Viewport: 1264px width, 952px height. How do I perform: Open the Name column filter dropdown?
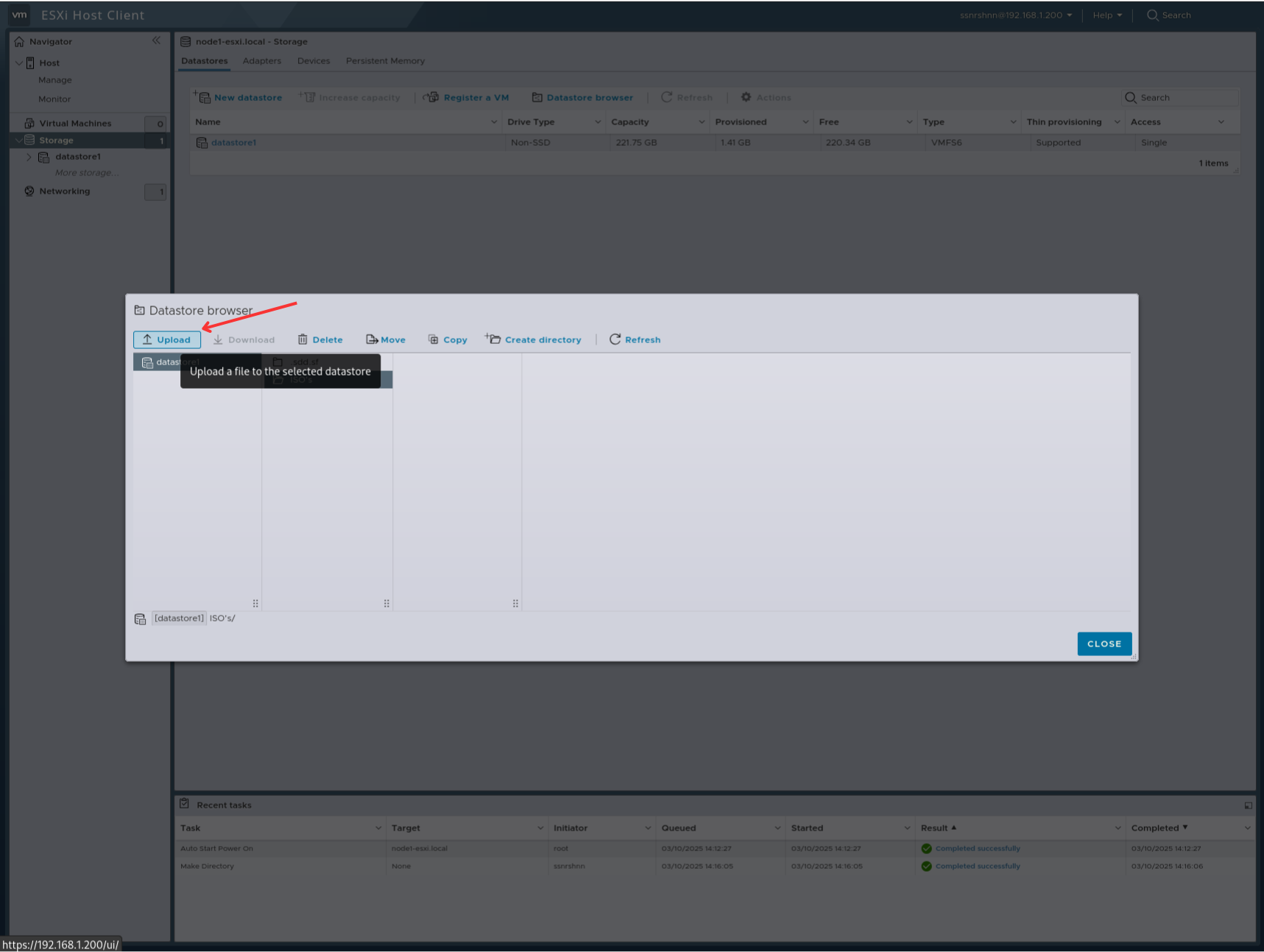pos(493,121)
